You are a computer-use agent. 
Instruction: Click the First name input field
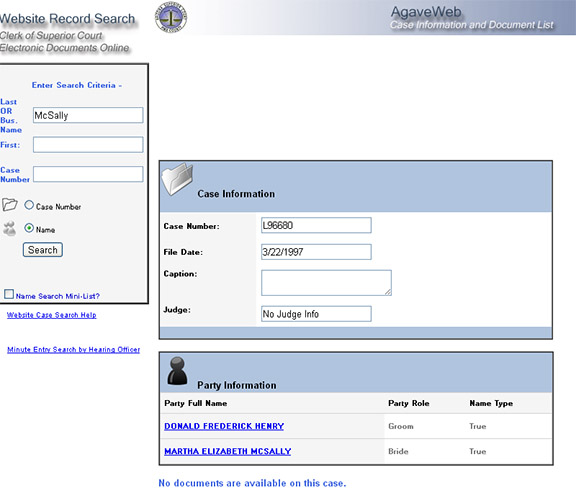pos(88,145)
